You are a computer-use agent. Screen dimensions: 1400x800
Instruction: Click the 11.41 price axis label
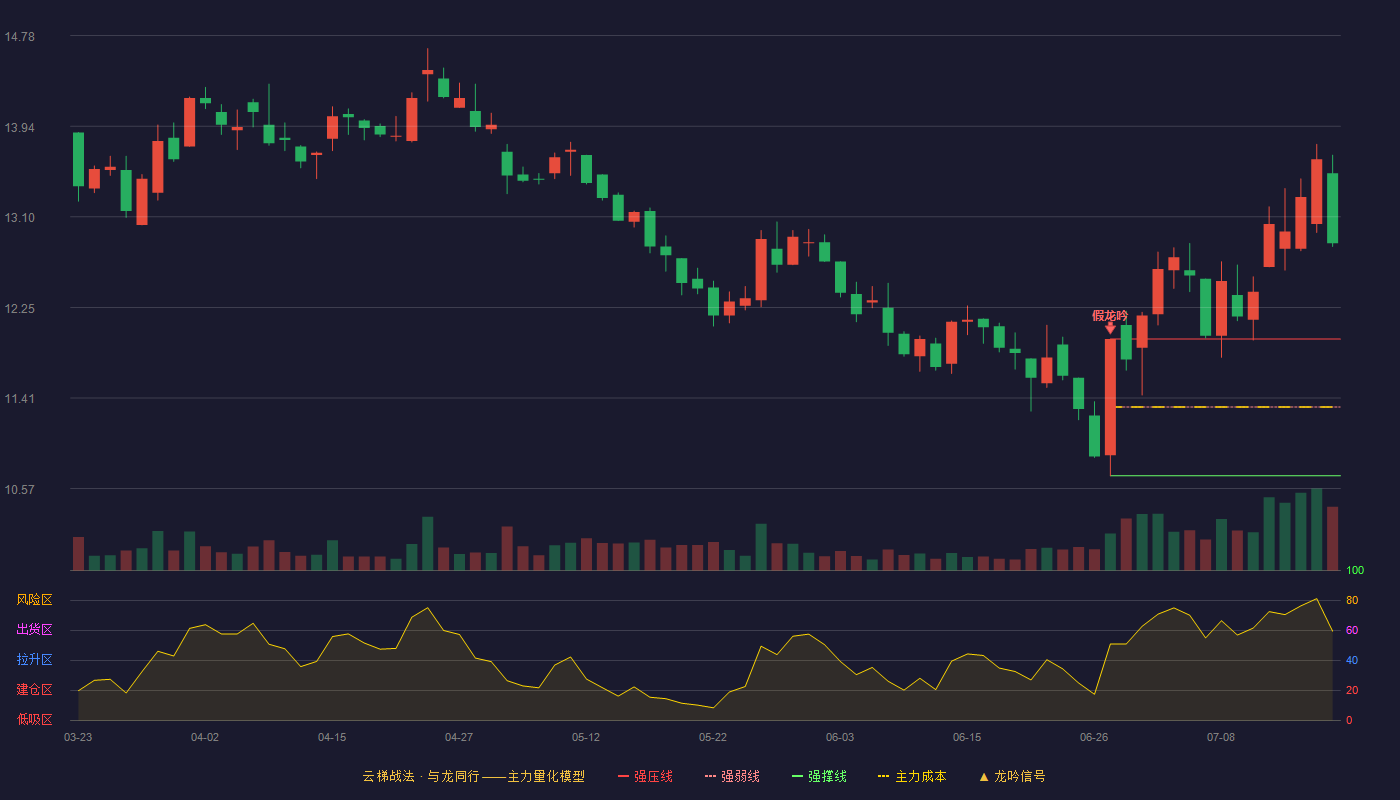(19, 399)
